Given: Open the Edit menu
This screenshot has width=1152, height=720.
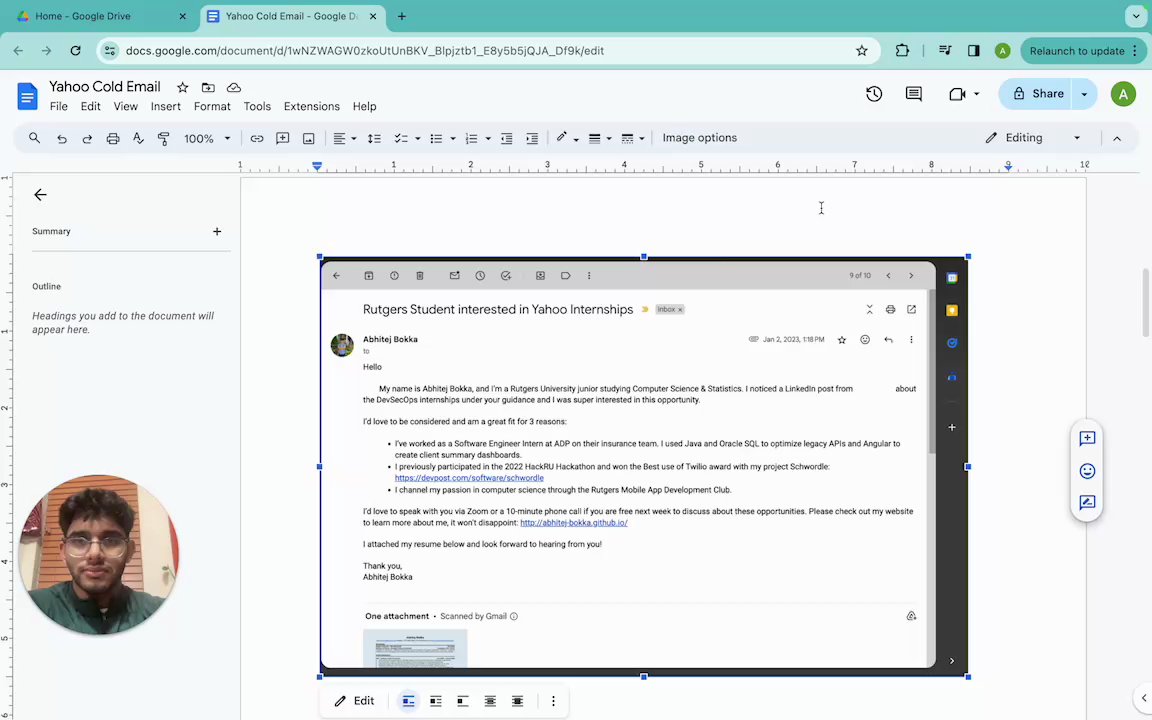Looking at the screenshot, I should coord(90,107).
